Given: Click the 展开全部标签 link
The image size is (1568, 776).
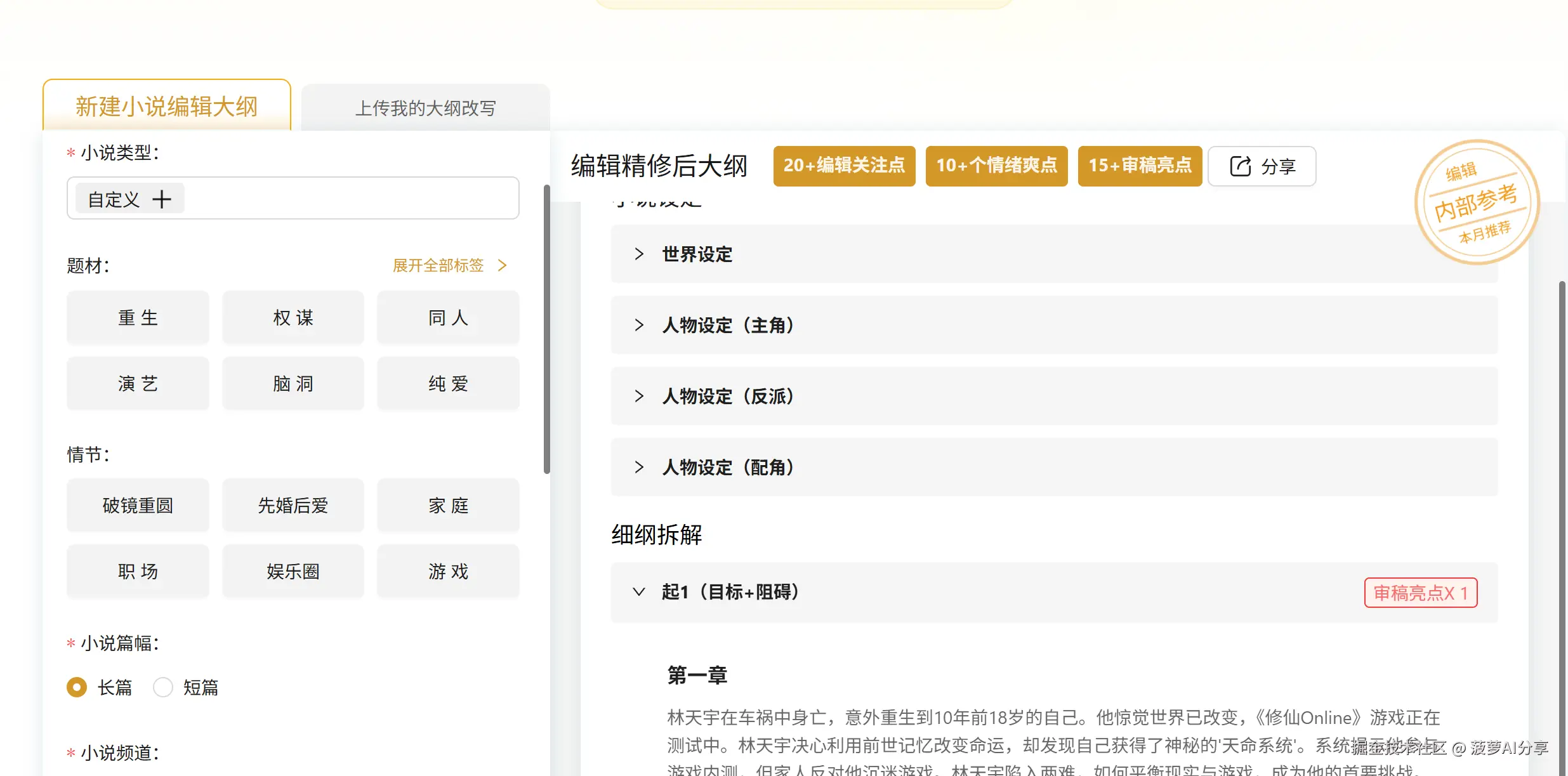Looking at the screenshot, I should pyautogui.click(x=438, y=265).
